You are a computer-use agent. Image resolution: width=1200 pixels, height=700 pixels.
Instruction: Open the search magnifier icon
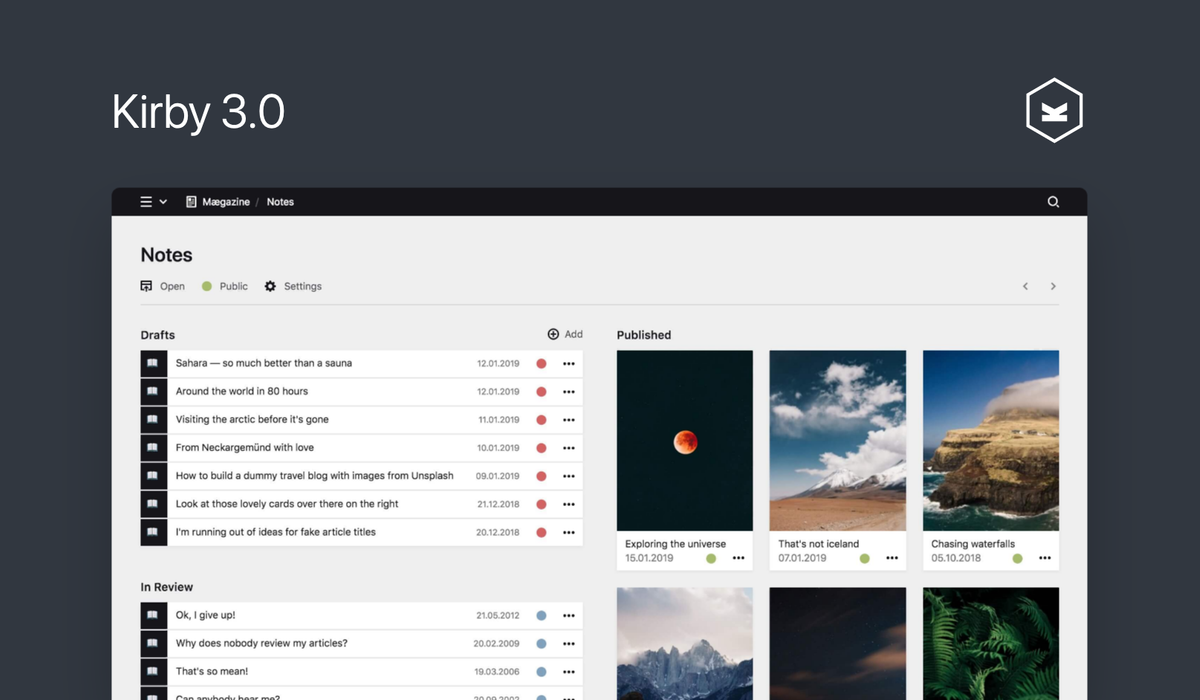click(x=1053, y=202)
